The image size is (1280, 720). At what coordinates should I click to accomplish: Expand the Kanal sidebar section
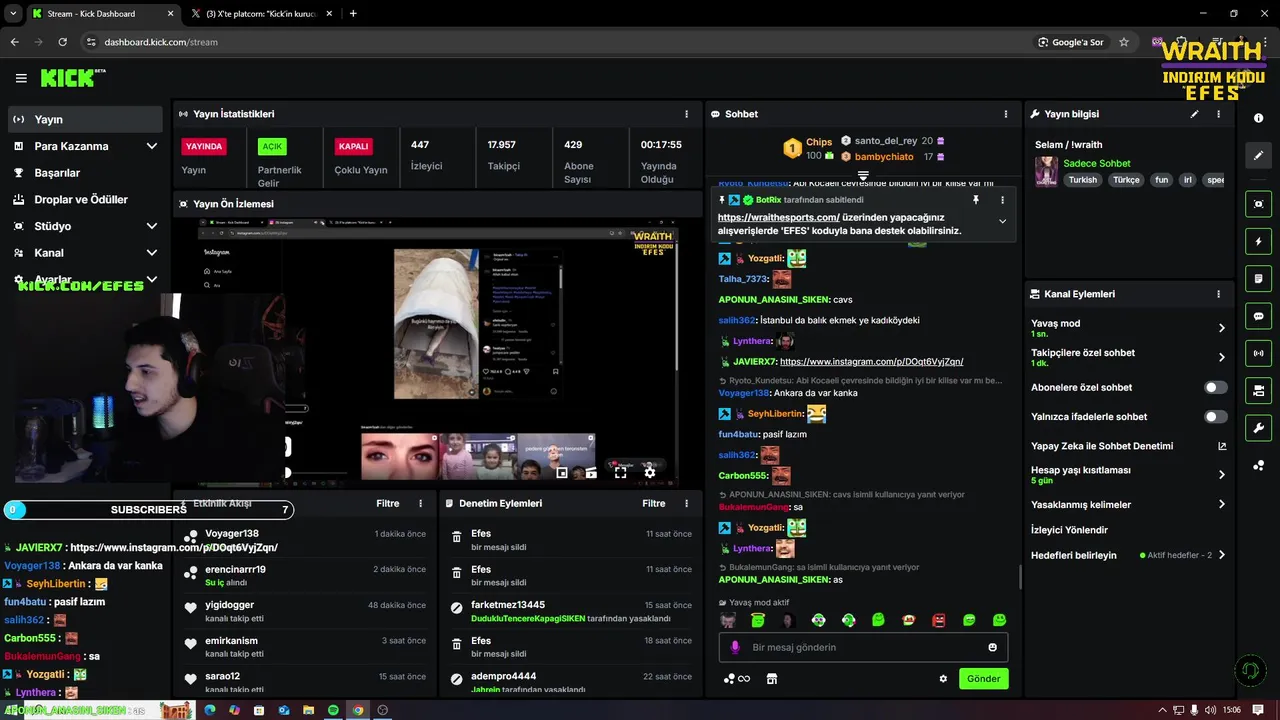pyautogui.click(x=152, y=253)
